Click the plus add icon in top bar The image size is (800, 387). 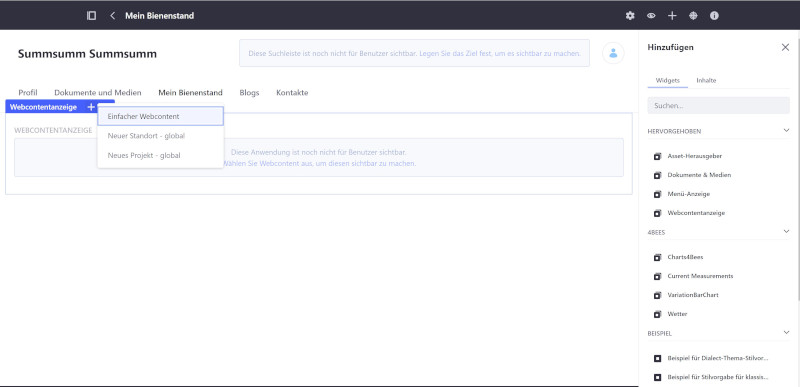[x=672, y=16]
